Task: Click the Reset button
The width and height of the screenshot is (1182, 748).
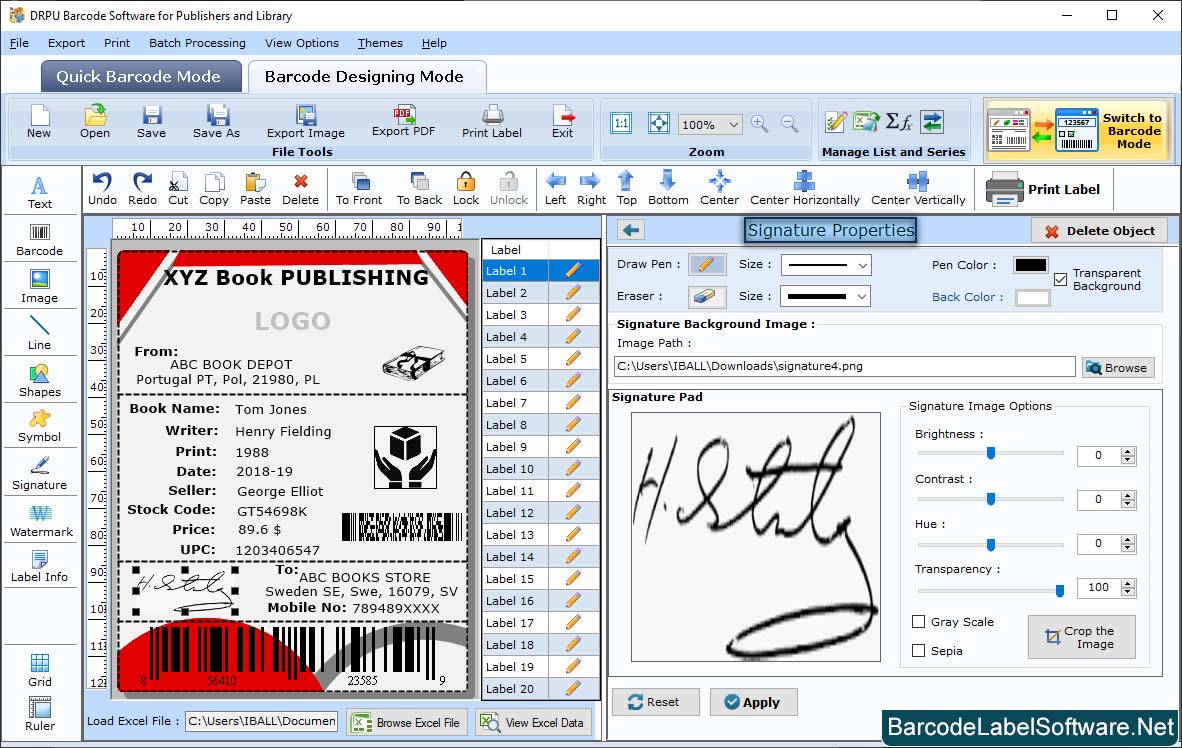Action: [654, 702]
